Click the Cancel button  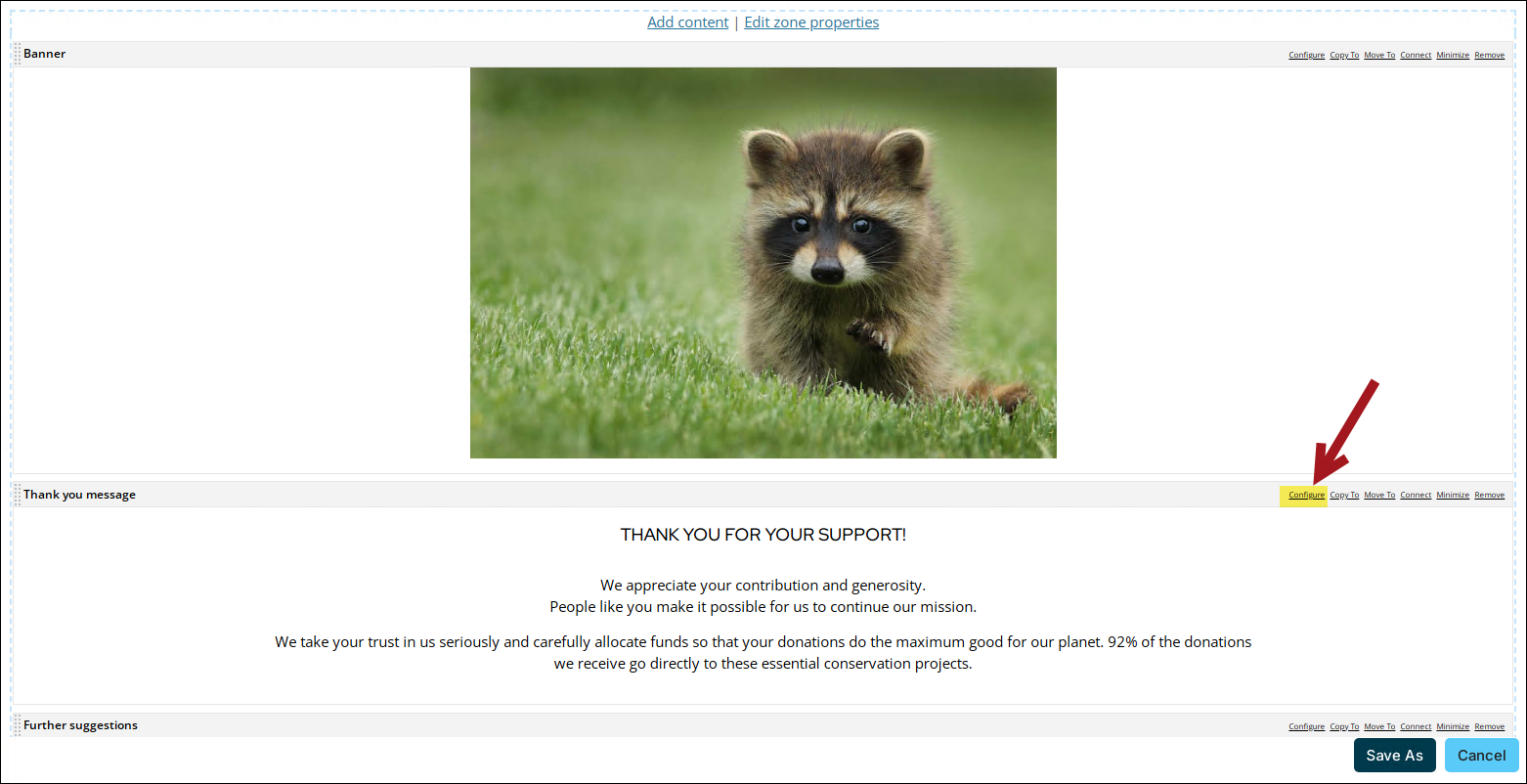click(1481, 755)
